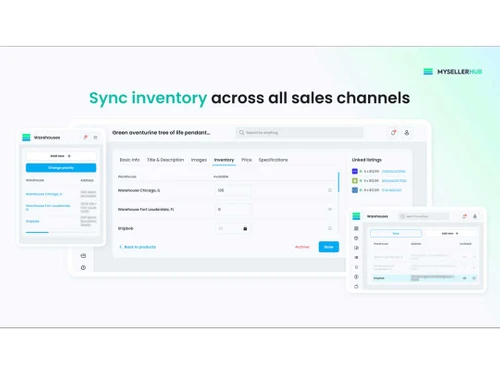Click the search magnifier in product editor

pos(242,133)
